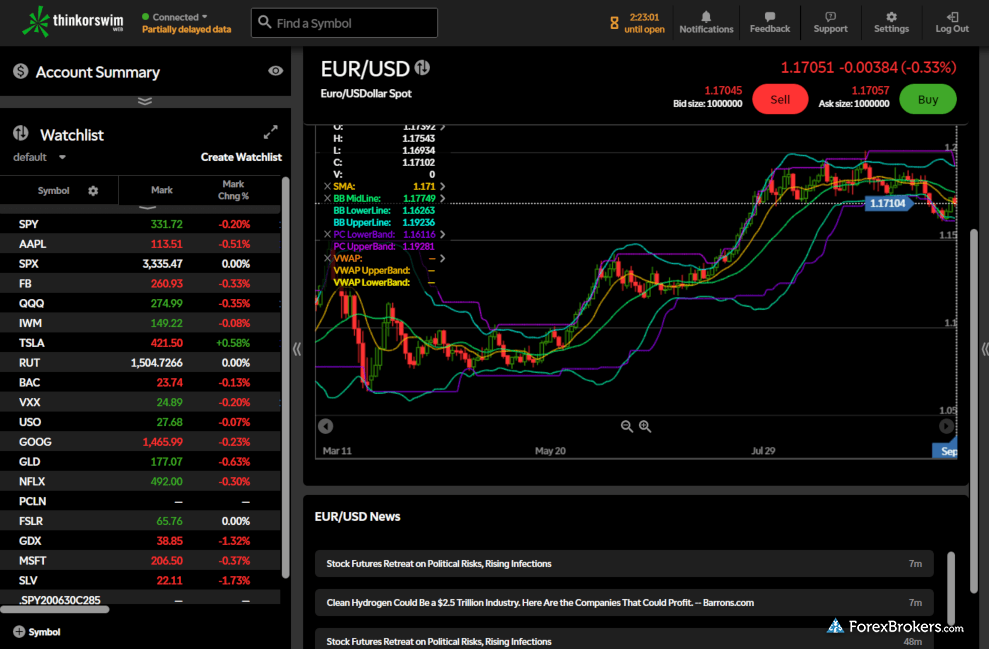
Task: Select AAPL in watchlist
Action: point(141,243)
